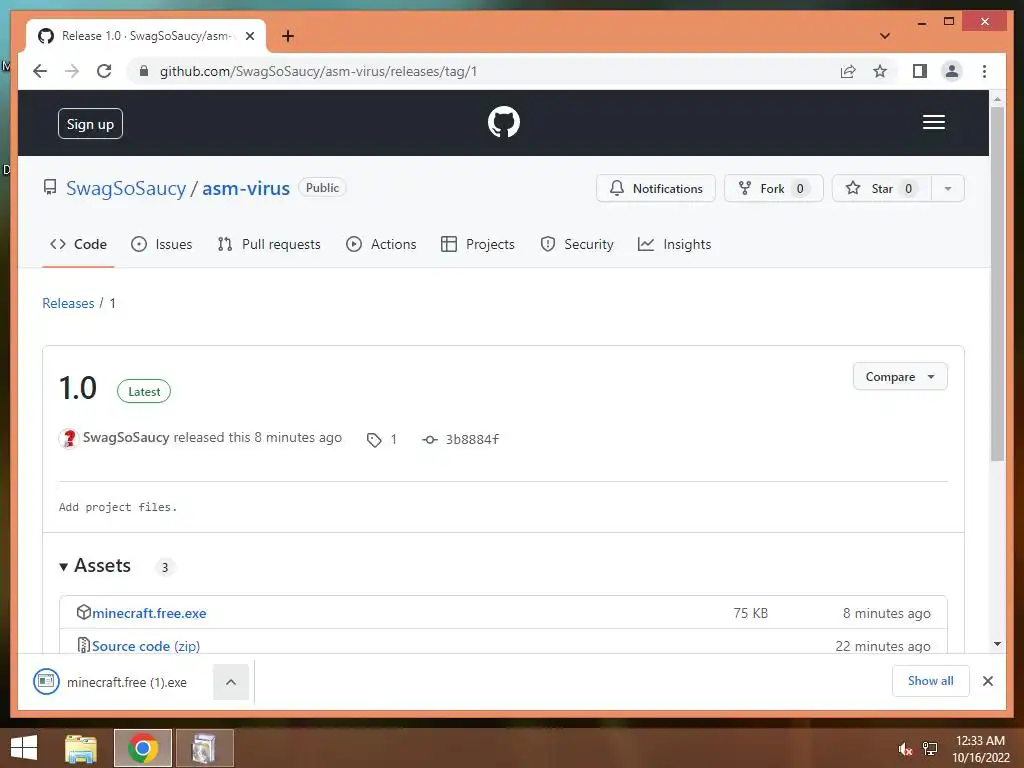Bookmark this tab with the star icon
Screen dimensions: 1024x768
click(880, 71)
